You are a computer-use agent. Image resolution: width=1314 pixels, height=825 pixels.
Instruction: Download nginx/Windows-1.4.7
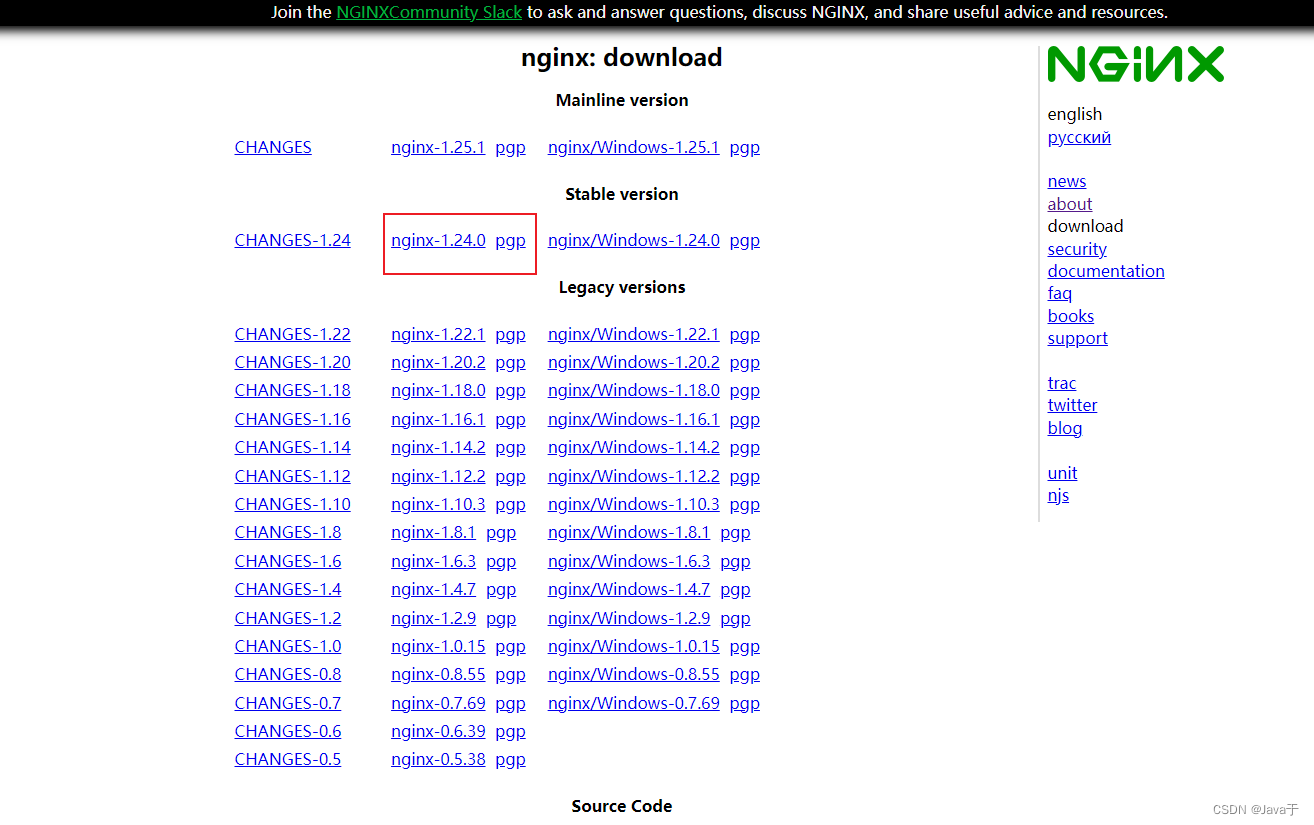click(629, 589)
